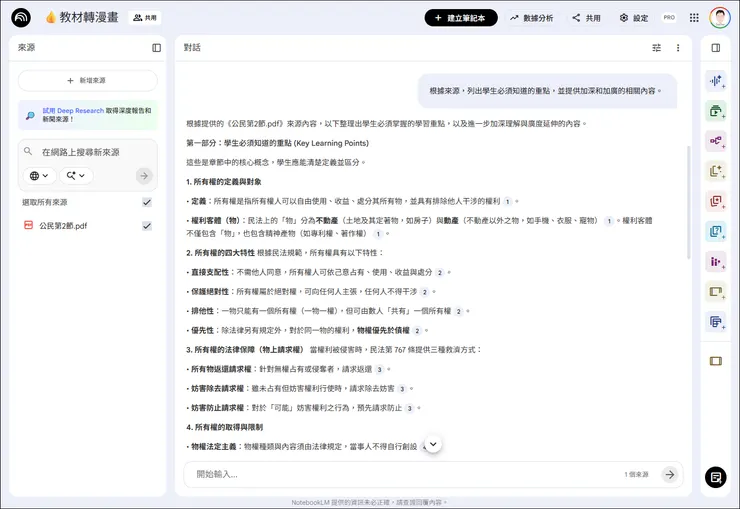
Task: Generate an Infographic
Action: pyautogui.click(x=715, y=262)
